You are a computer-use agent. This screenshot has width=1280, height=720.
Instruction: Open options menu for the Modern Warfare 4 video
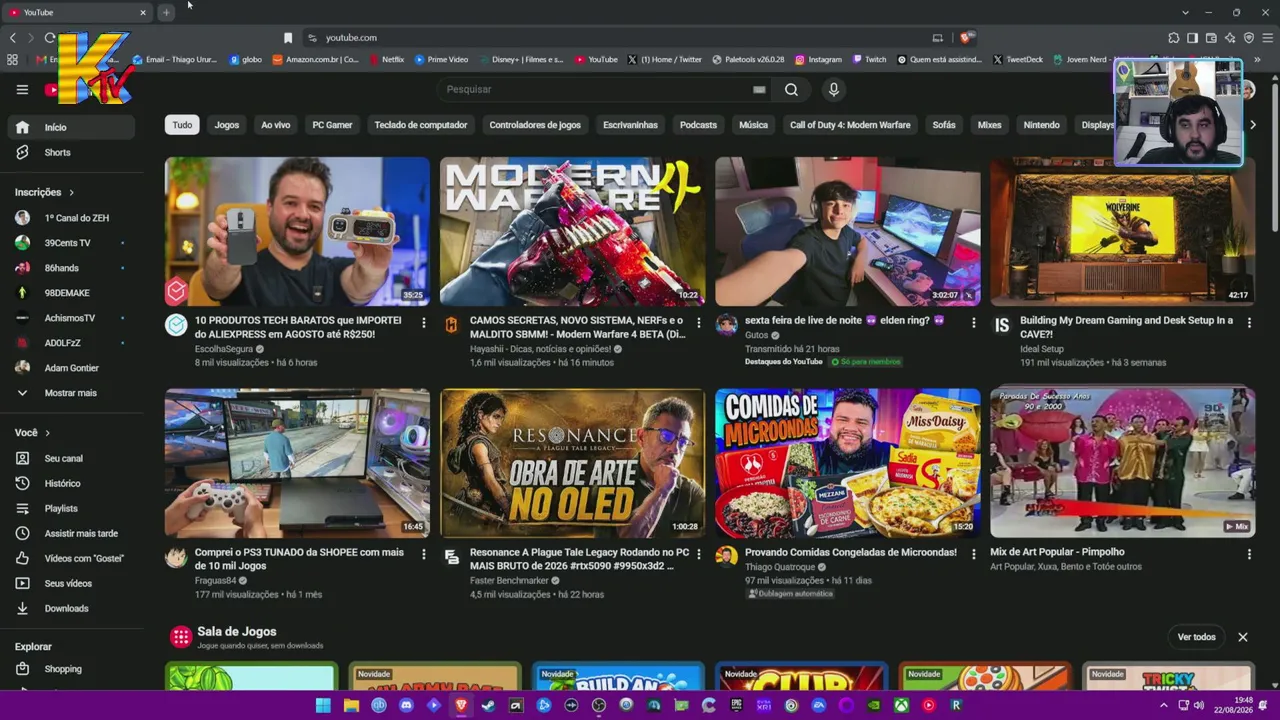click(698, 322)
